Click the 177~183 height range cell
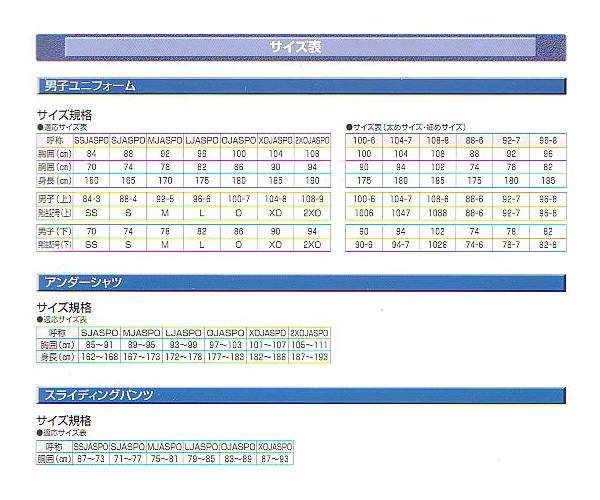600x500 pixels. [225, 357]
